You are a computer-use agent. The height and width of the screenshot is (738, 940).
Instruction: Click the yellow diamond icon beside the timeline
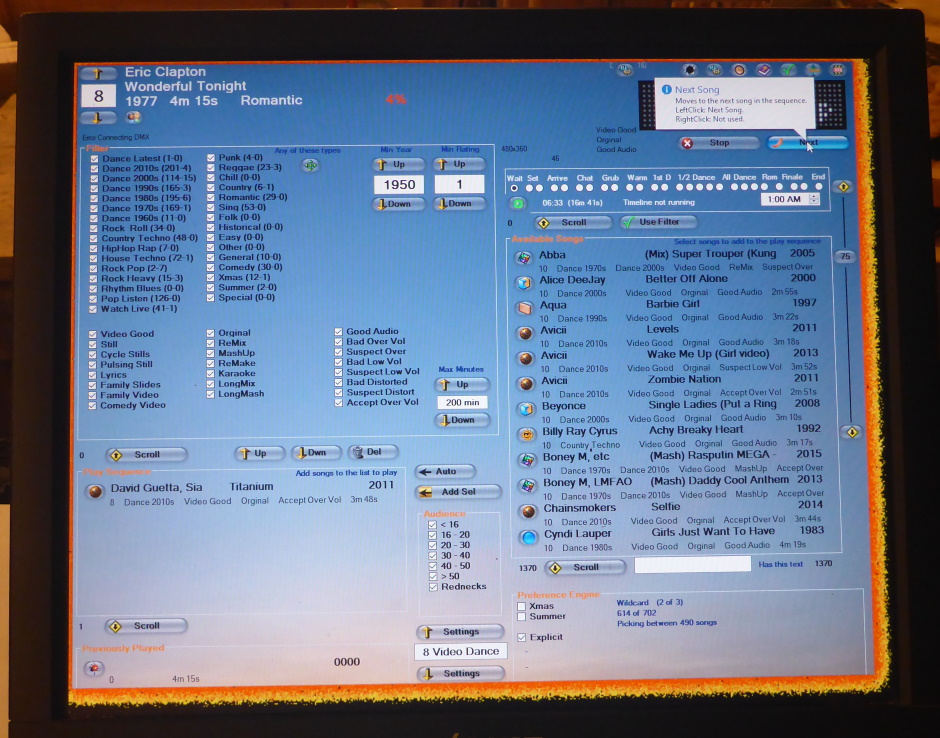(843, 186)
